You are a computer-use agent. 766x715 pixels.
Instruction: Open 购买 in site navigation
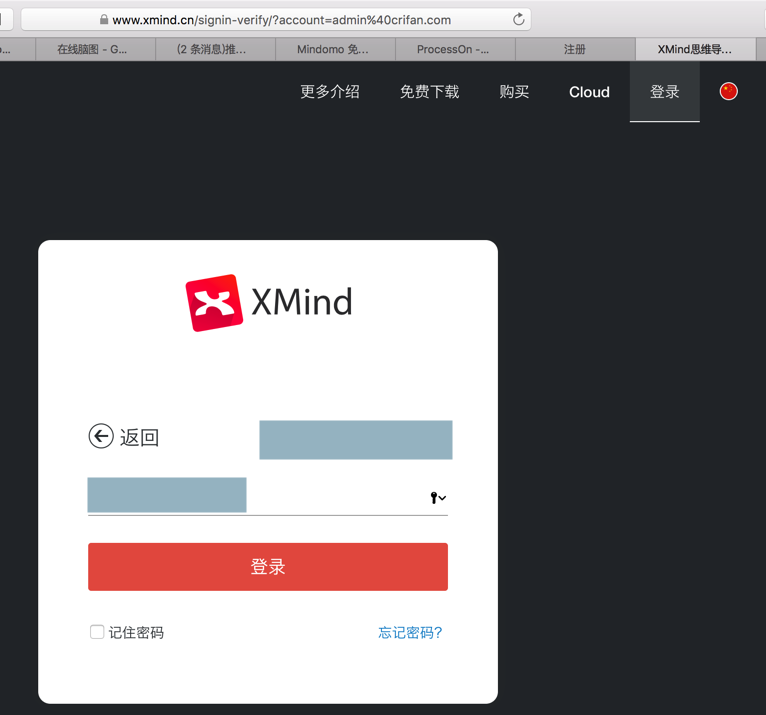coord(514,92)
